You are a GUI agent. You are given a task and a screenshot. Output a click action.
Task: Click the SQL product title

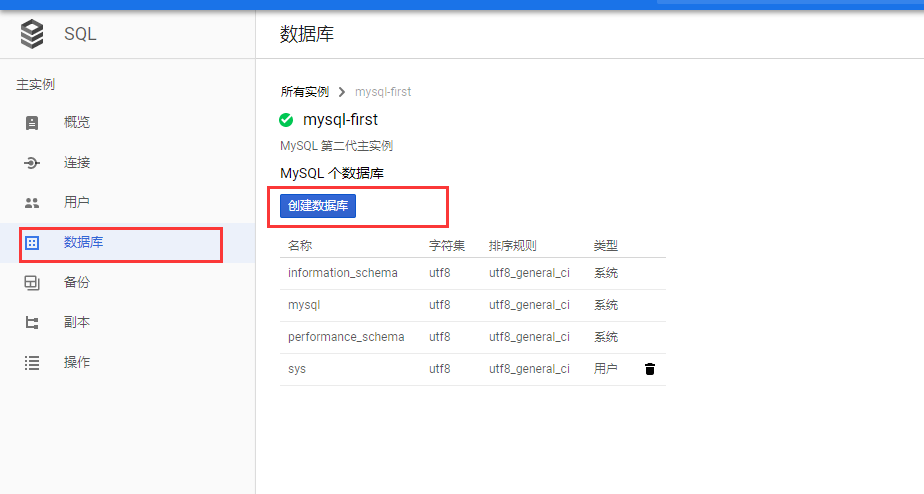click(80, 34)
